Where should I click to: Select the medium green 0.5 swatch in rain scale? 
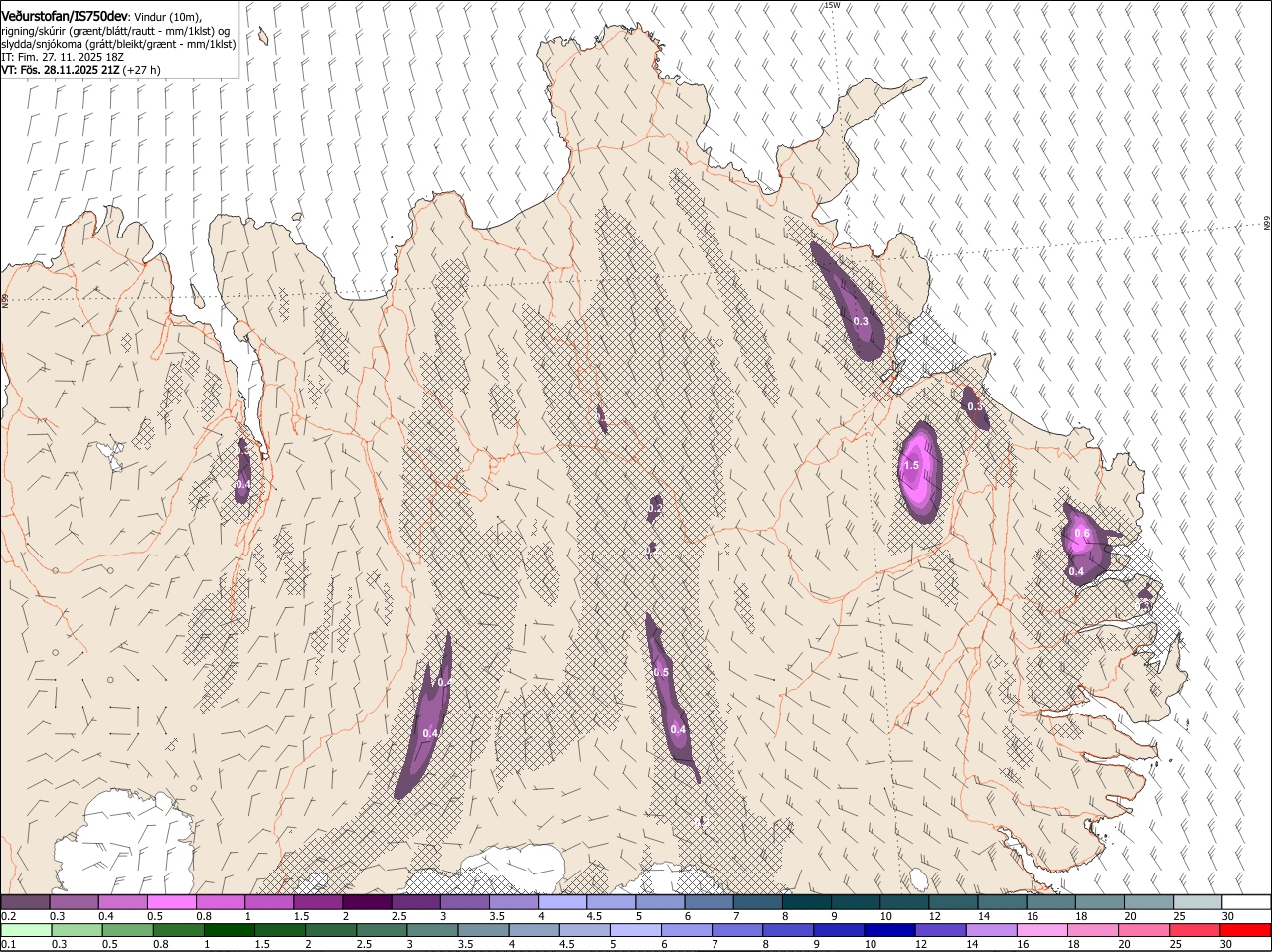click(127, 930)
